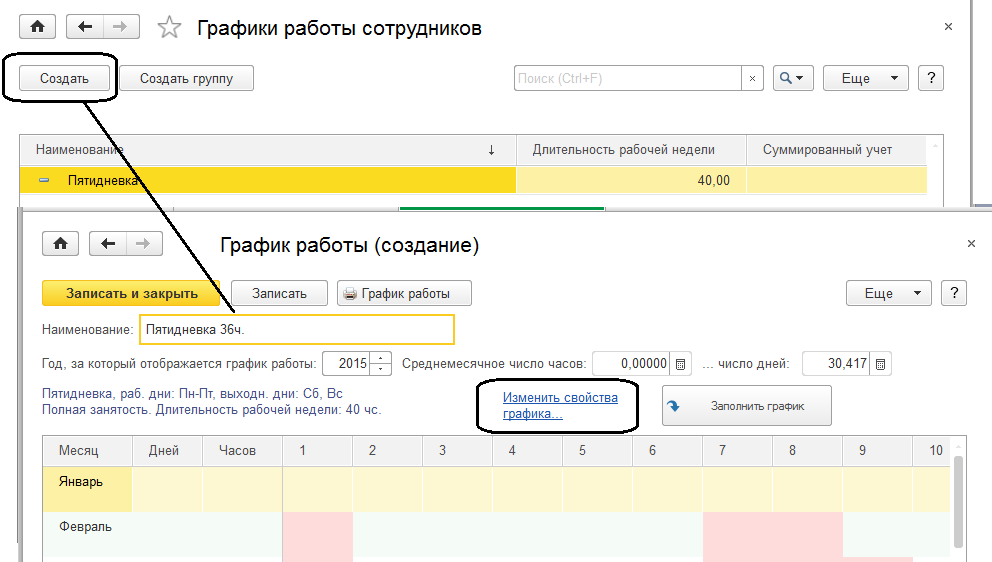
Task: Close the График работы (создание) form
Action: click(x=971, y=244)
